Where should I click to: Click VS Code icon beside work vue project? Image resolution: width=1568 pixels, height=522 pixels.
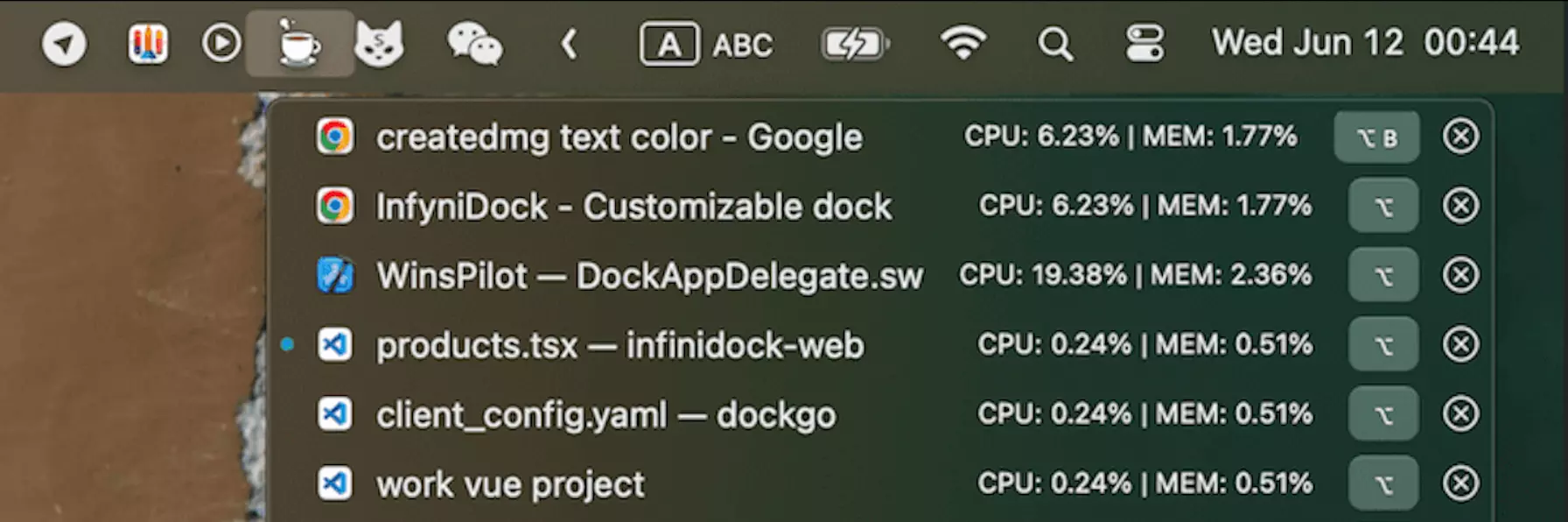[x=334, y=483]
